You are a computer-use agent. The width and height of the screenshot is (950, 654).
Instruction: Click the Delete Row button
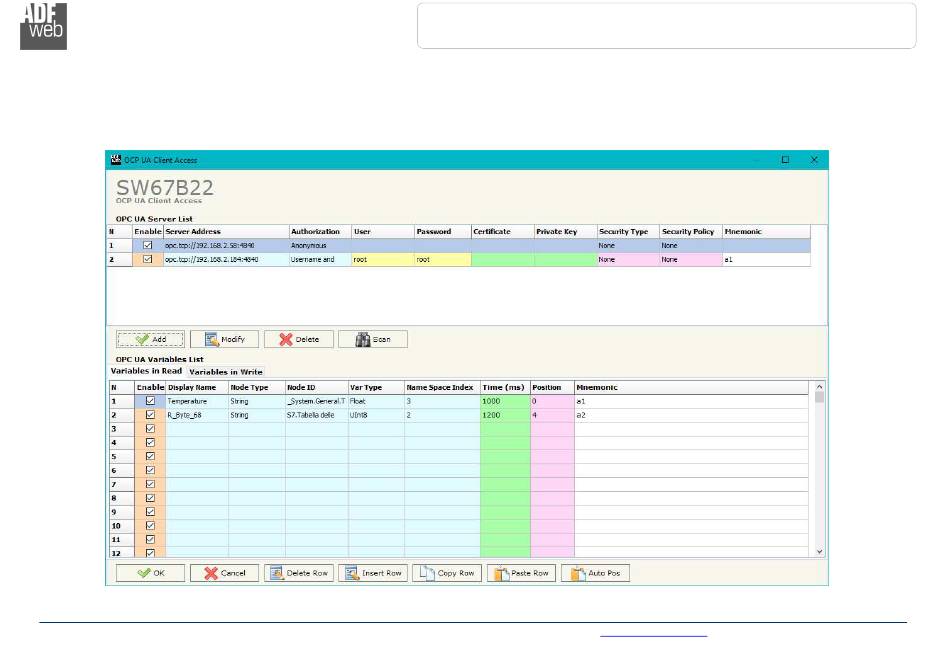pos(298,573)
